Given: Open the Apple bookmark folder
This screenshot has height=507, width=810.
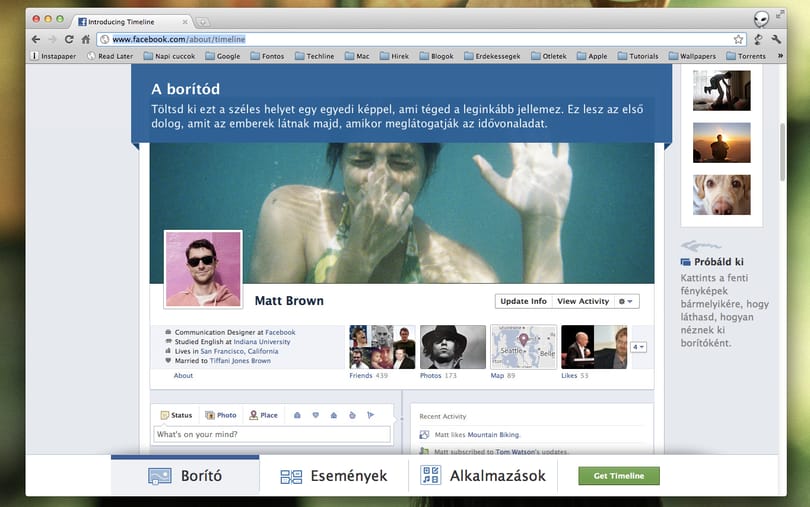Looking at the screenshot, I should pos(592,56).
